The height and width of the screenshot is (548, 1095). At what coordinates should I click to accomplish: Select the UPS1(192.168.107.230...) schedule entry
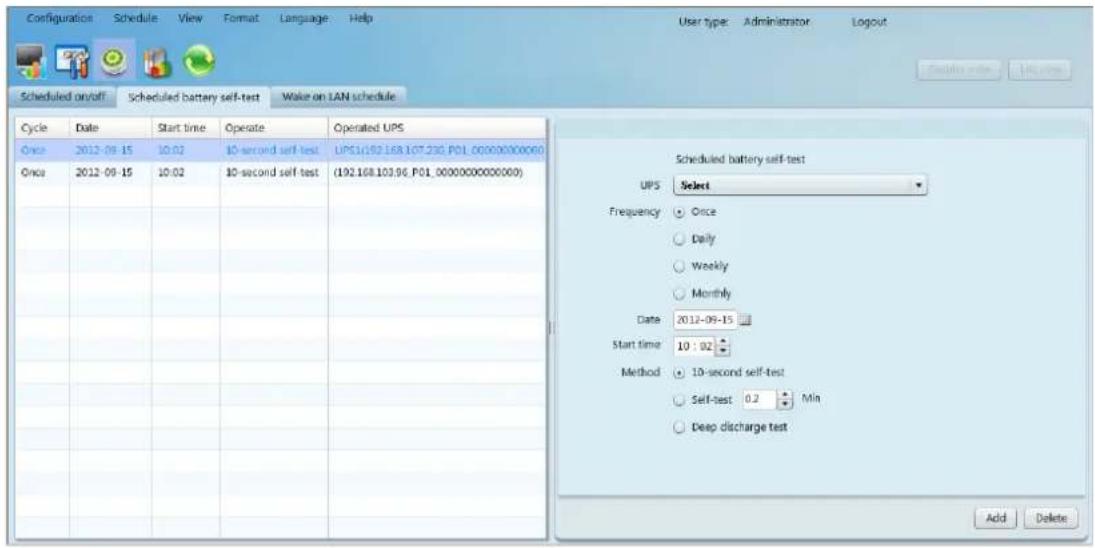point(281,151)
